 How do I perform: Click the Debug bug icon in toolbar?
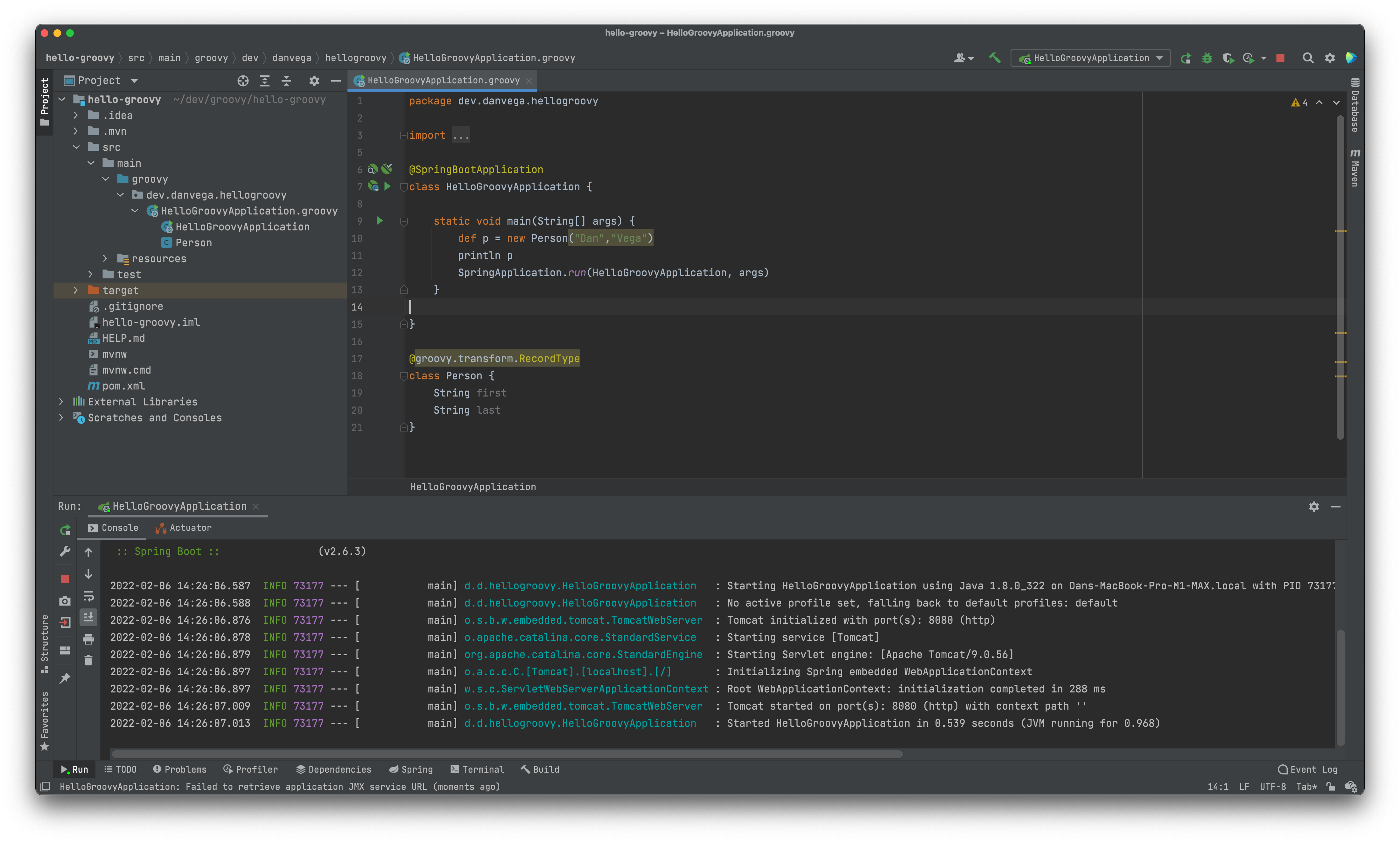[x=1207, y=58]
